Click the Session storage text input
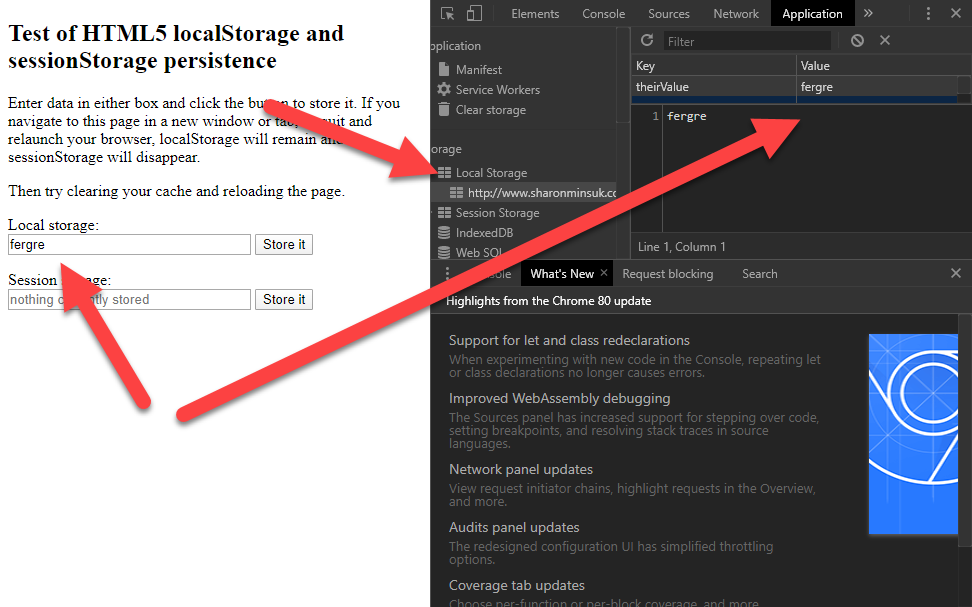 129,299
